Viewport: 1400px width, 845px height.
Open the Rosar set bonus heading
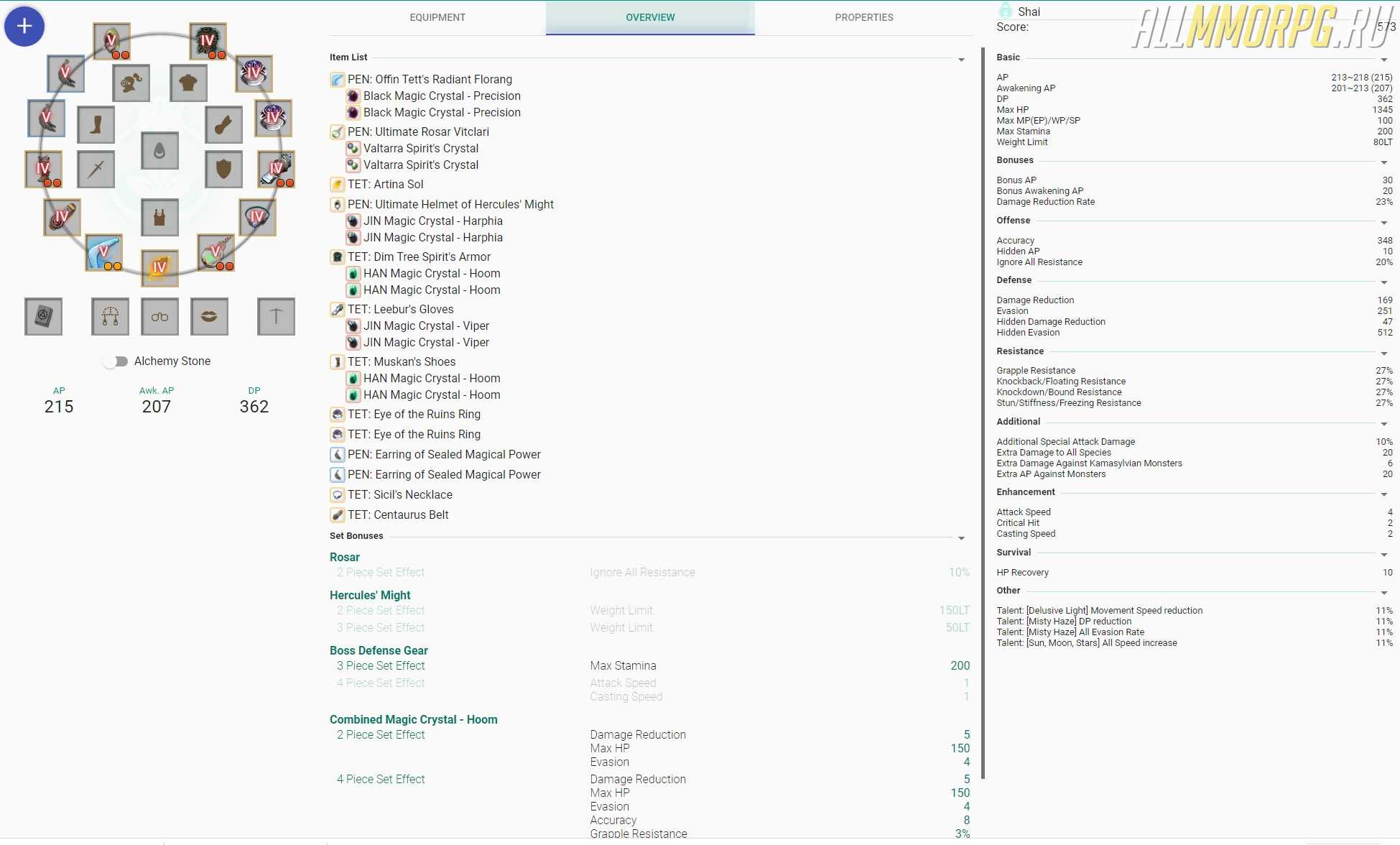click(x=345, y=557)
